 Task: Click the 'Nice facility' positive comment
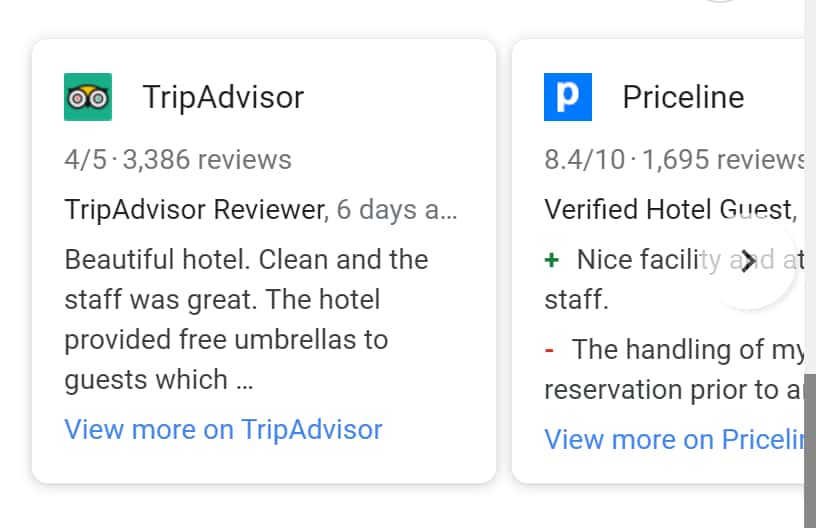[640, 260]
